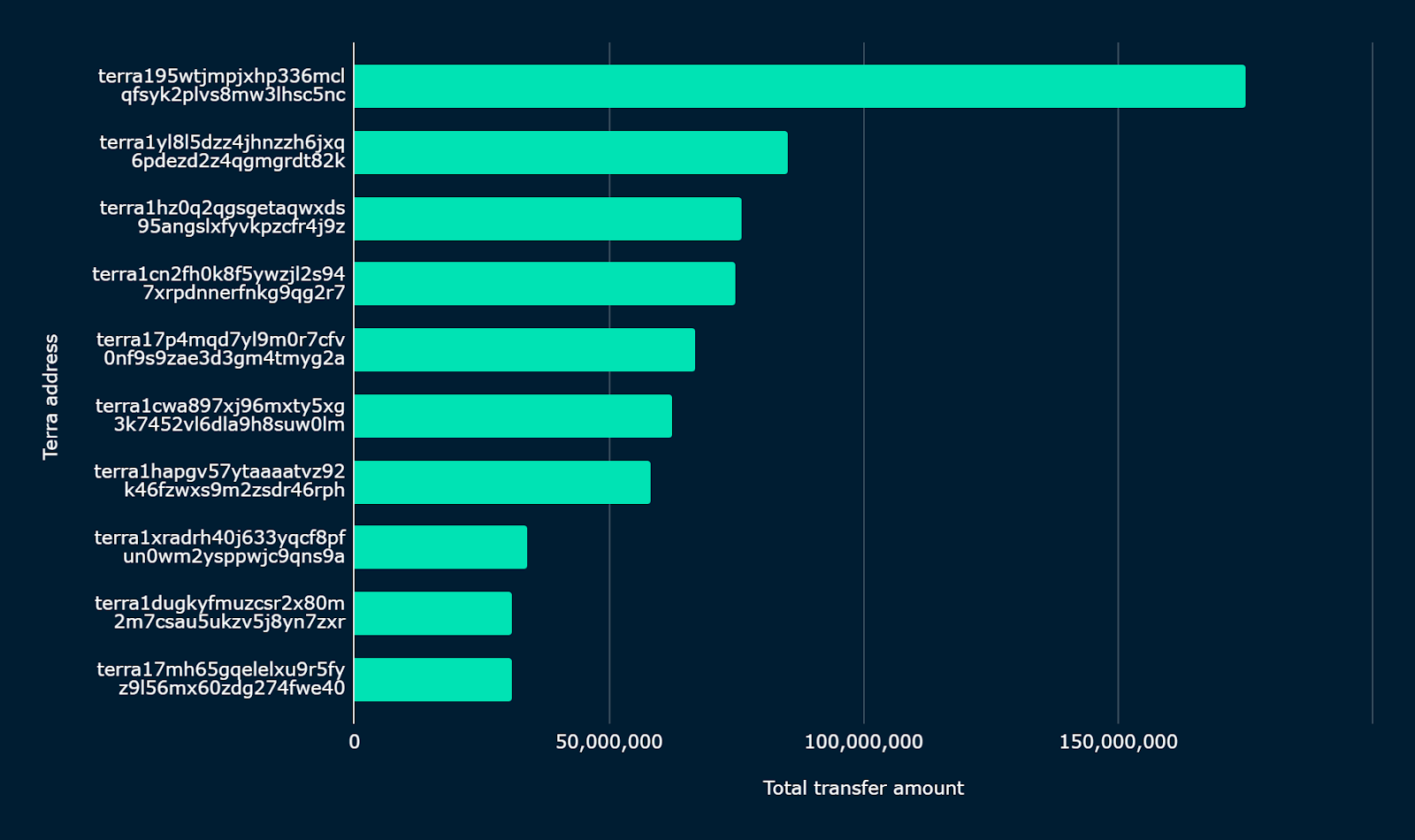Click the terra1hapgv57ytaaaatvz92 bar

(502, 482)
